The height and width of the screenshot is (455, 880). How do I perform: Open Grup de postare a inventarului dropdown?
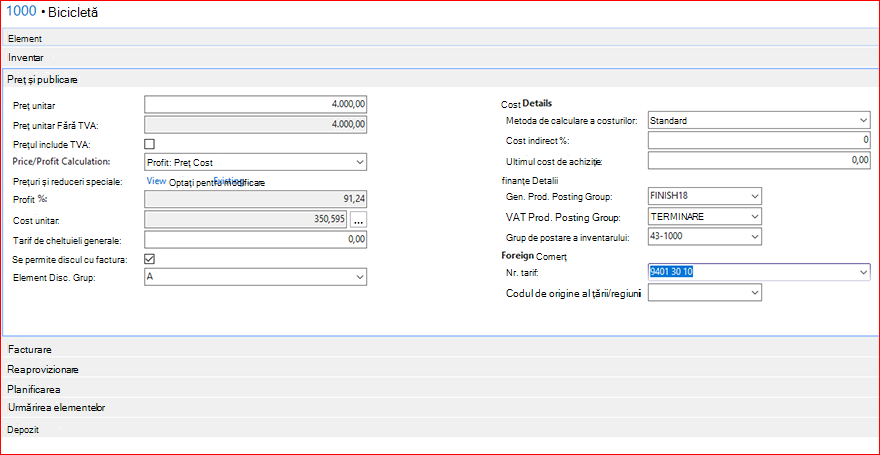point(755,237)
